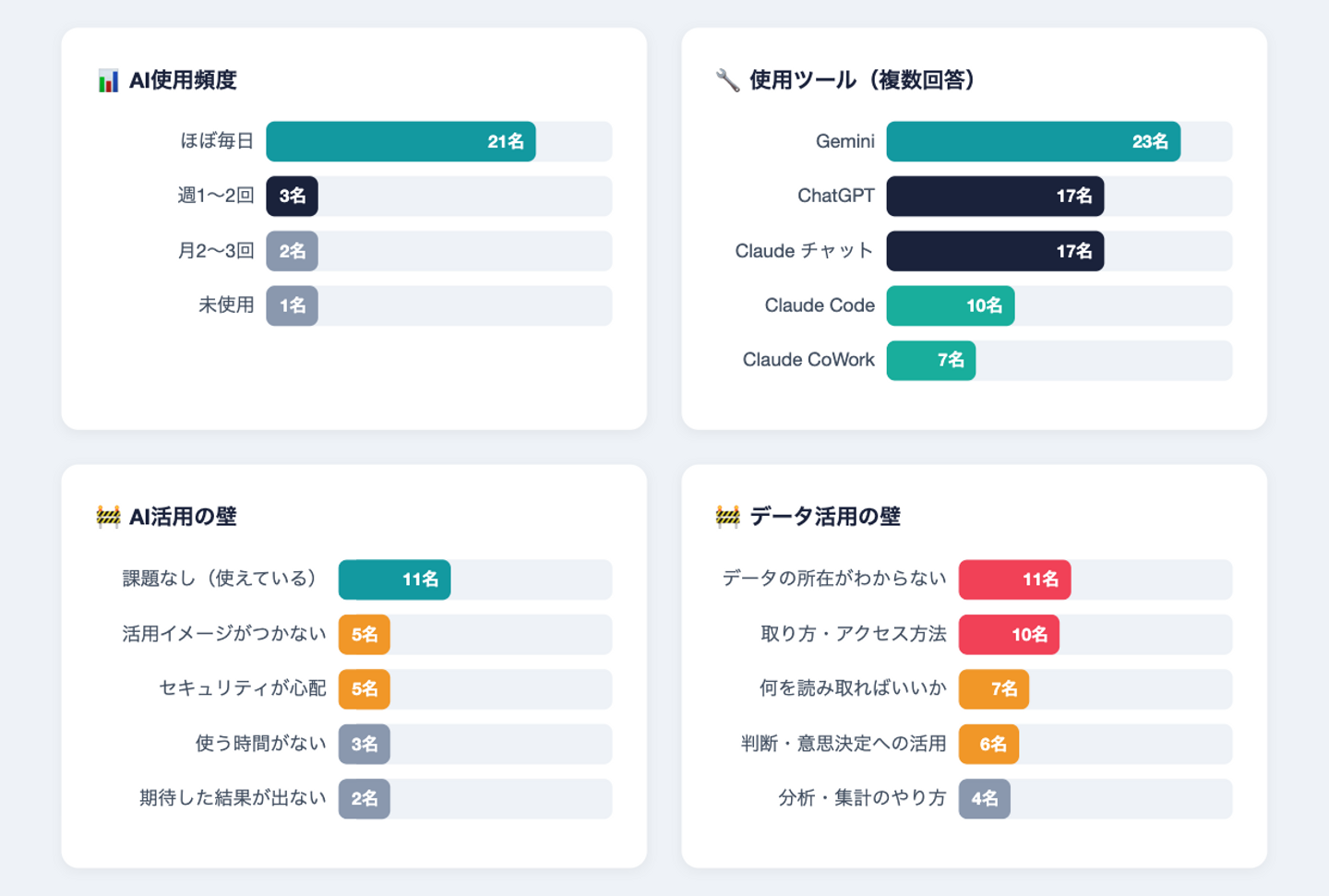Select the Claude チャット 17名 bar
The width and height of the screenshot is (1329, 896).
tap(995, 251)
